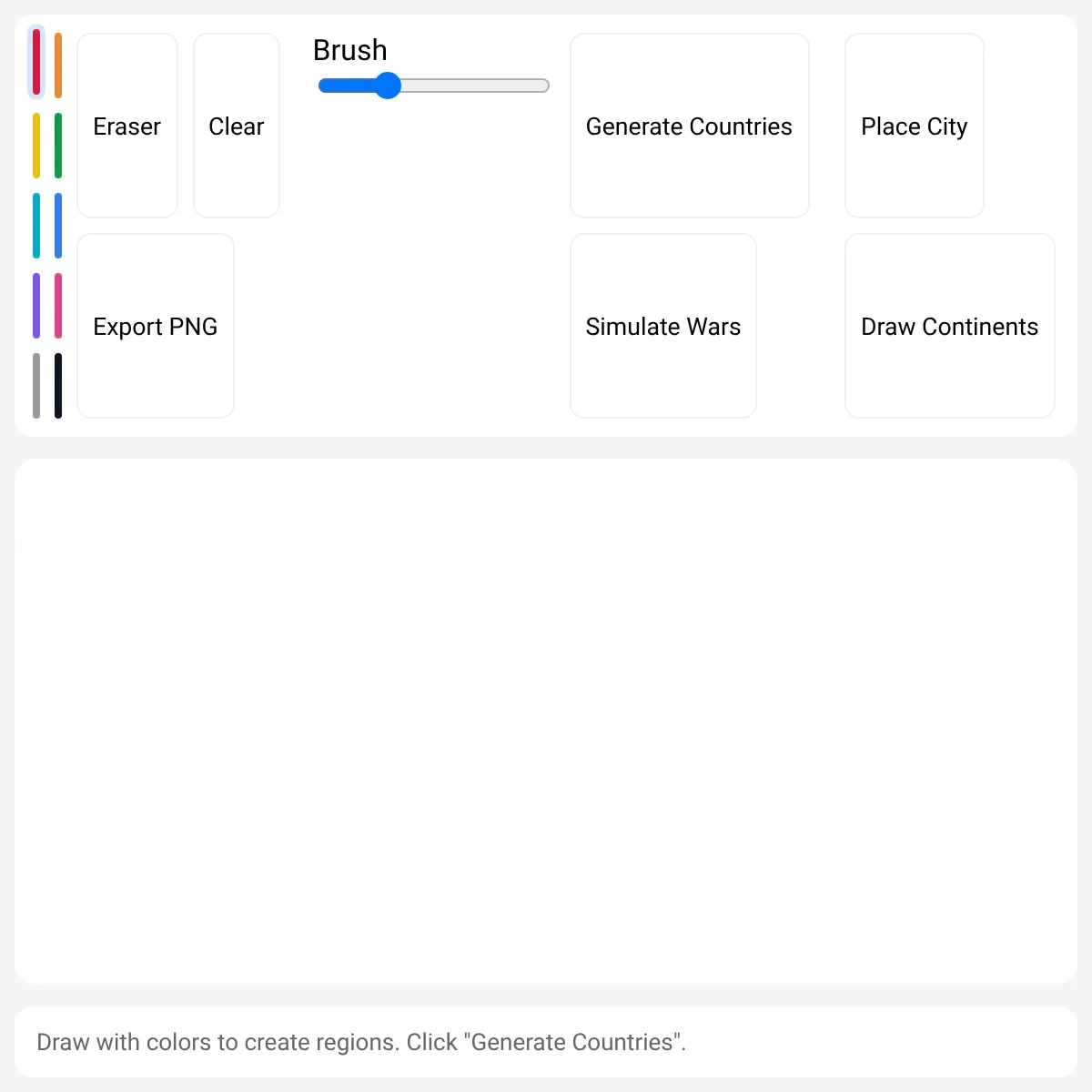The height and width of the screenshot is (1092, 1092).
Task: Choose the blue color swatch
Action: point(58,226)
